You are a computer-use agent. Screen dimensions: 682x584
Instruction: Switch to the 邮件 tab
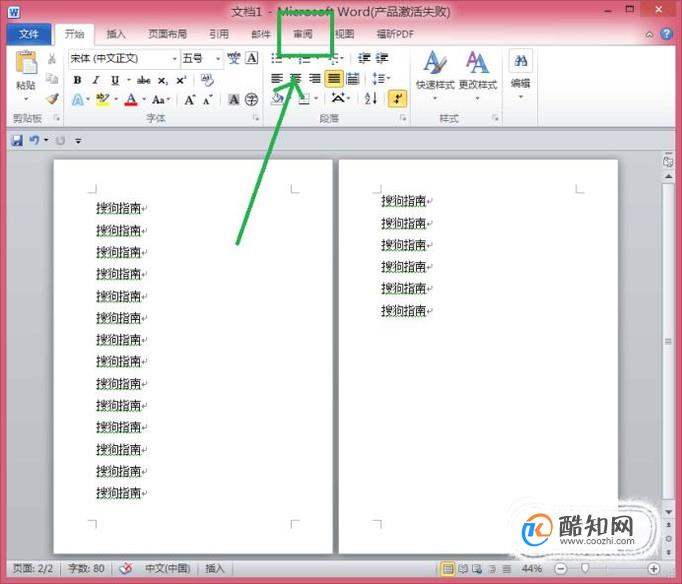(x=261, y=34)
